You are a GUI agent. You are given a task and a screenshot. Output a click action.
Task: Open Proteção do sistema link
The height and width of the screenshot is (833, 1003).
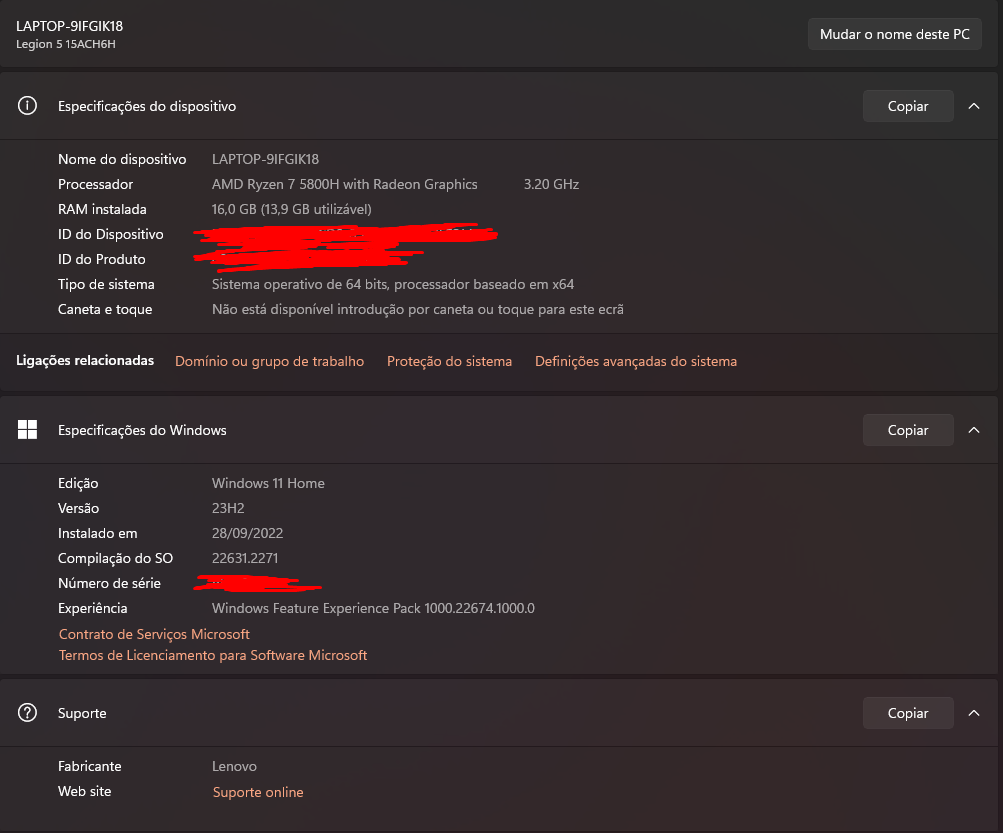pyautogui.click(x=449, y=361)
